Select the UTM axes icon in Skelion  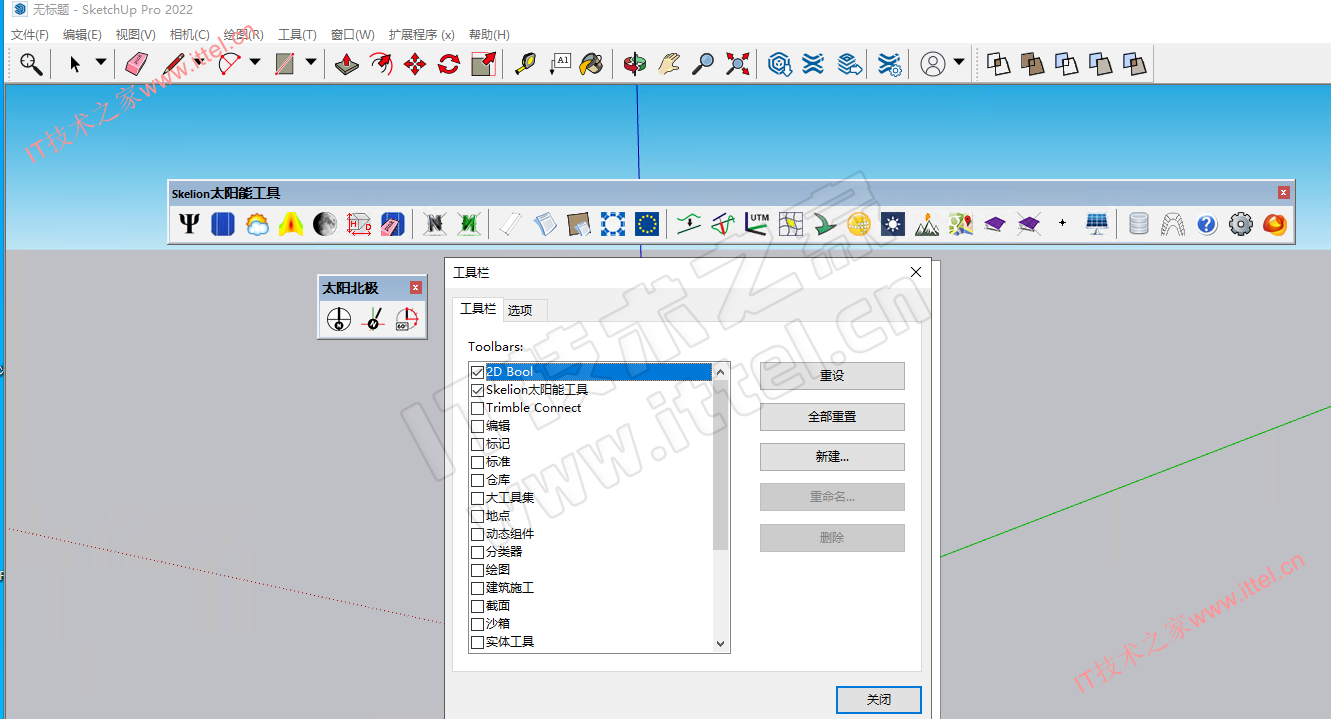[757, 224]
